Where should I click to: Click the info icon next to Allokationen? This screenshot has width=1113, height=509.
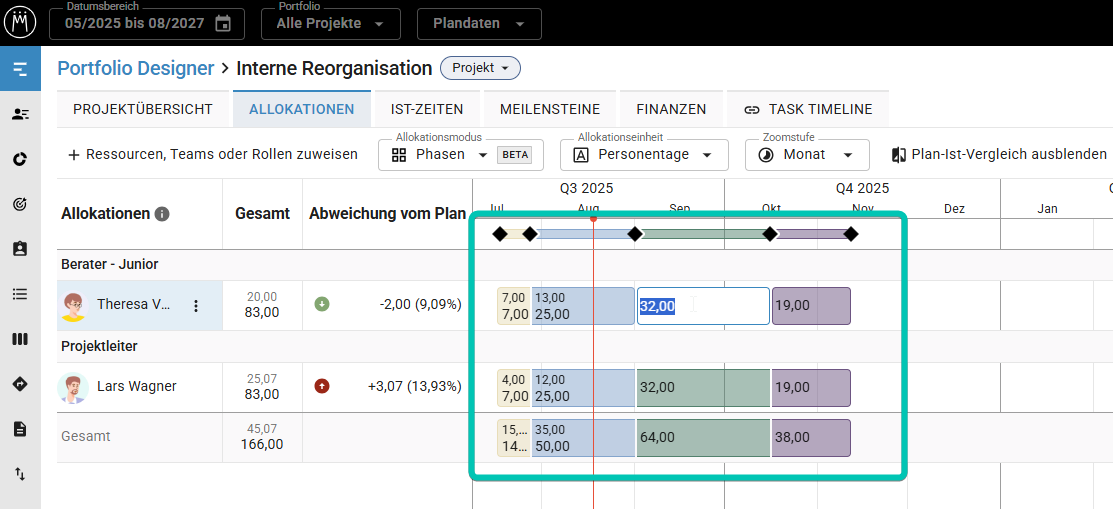pos(162,213)
